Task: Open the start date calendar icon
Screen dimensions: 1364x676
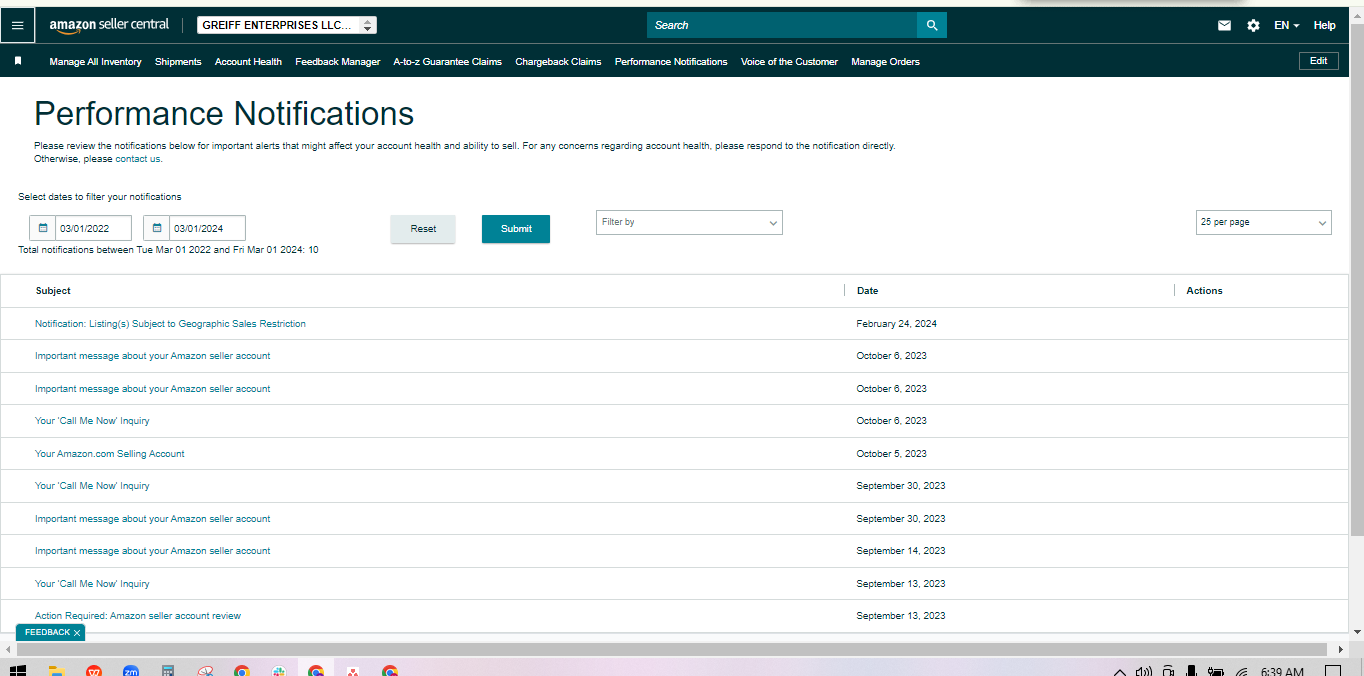Action: click(x=43, y=228)
